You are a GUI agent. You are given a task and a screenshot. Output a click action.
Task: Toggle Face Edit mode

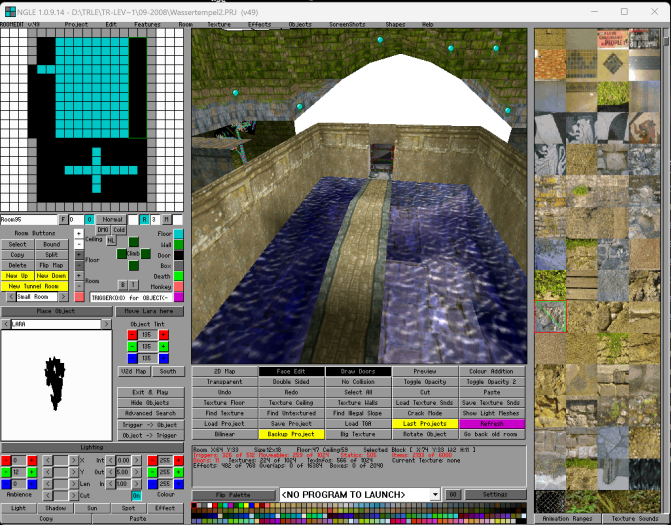[291, 371]
